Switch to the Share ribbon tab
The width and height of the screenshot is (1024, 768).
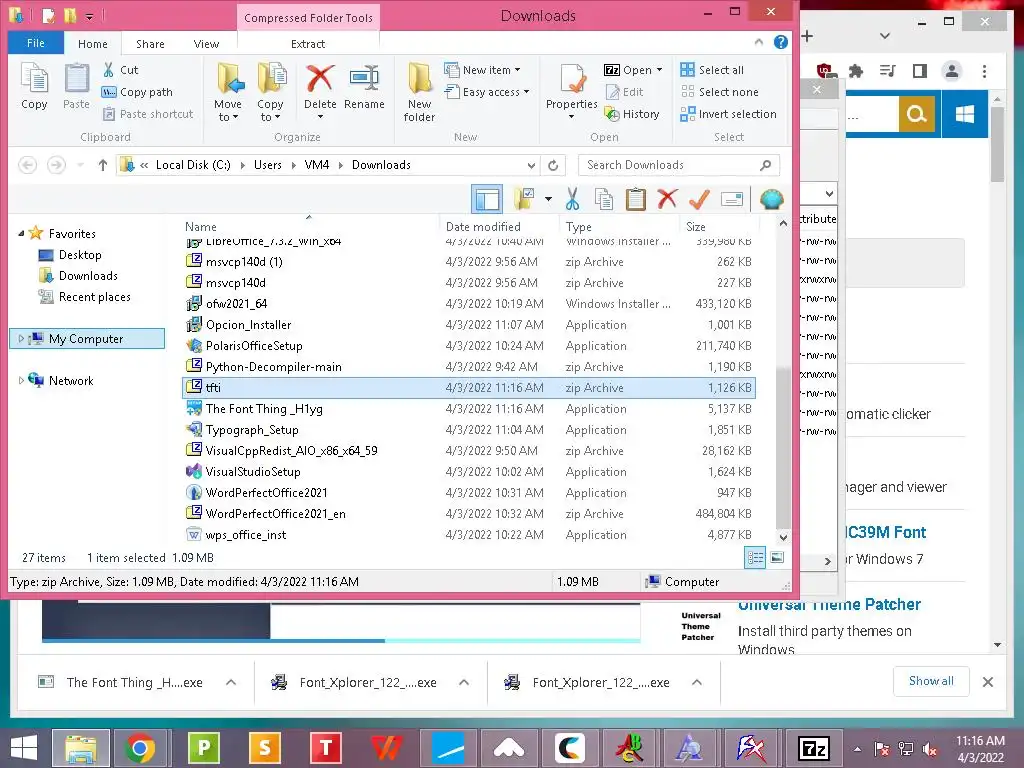tap(150, 44)
